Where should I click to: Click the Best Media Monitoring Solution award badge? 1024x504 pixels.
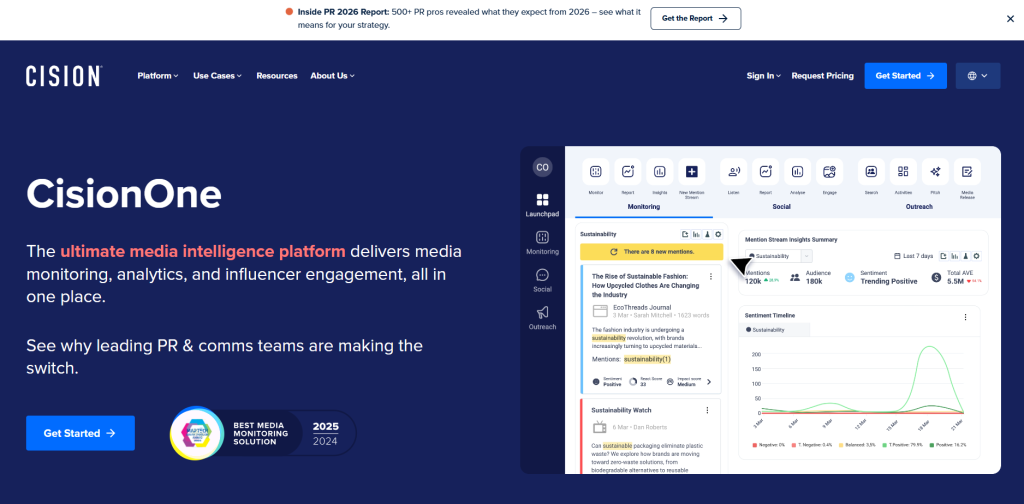point(263,433)
